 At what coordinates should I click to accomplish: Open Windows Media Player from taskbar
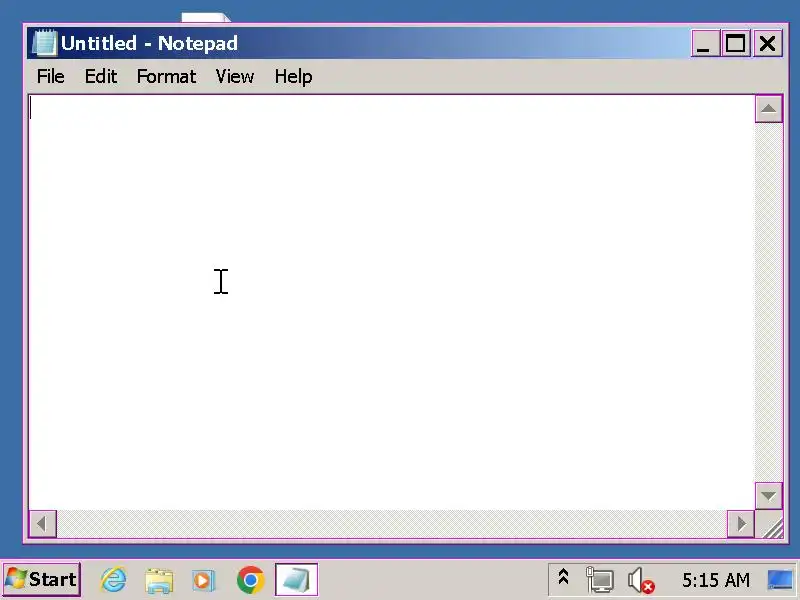[x=203, y=580]
